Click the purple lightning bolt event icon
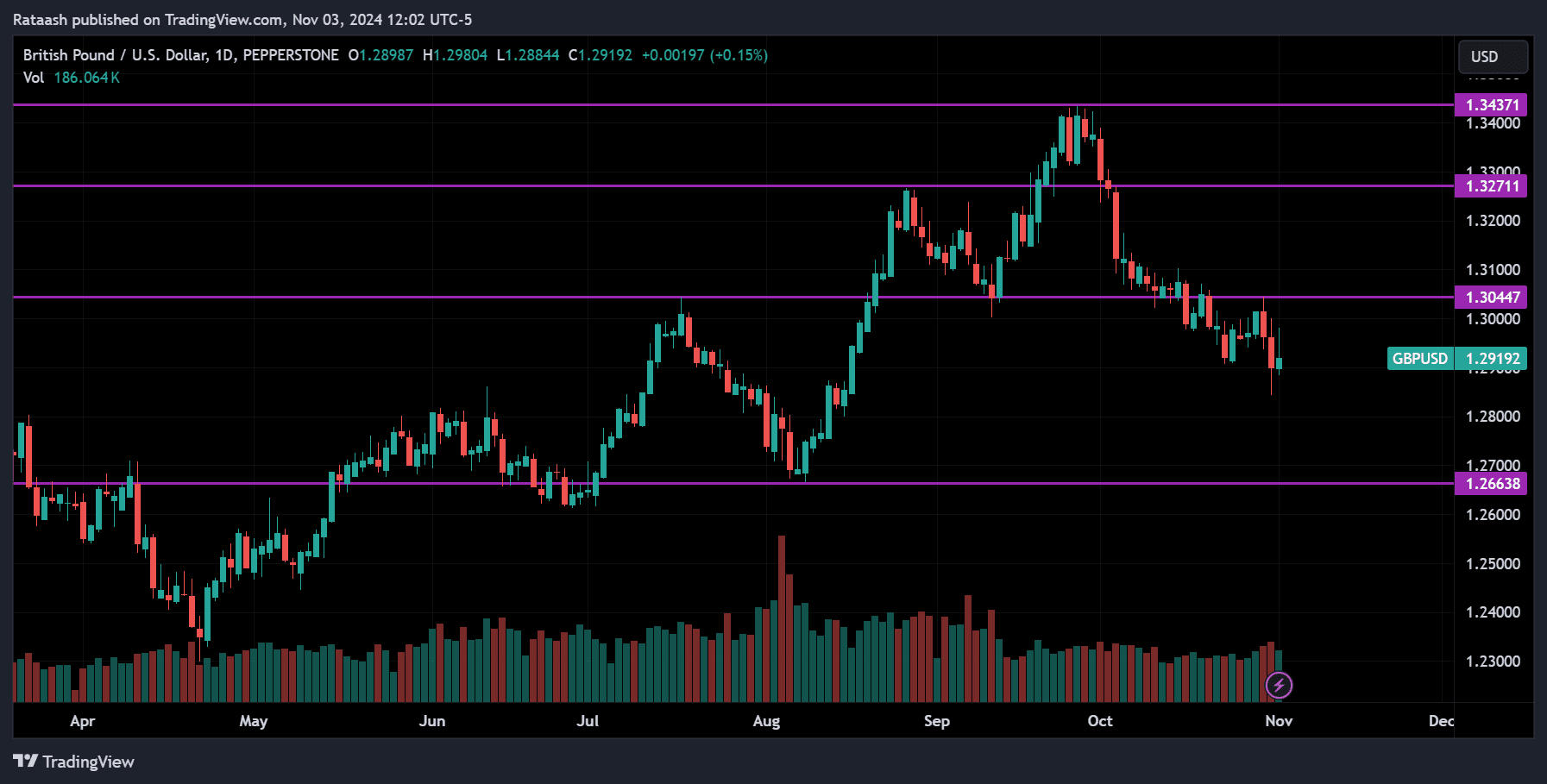The width and height of the screenshot is (1547, 784). coord(1279,686)
